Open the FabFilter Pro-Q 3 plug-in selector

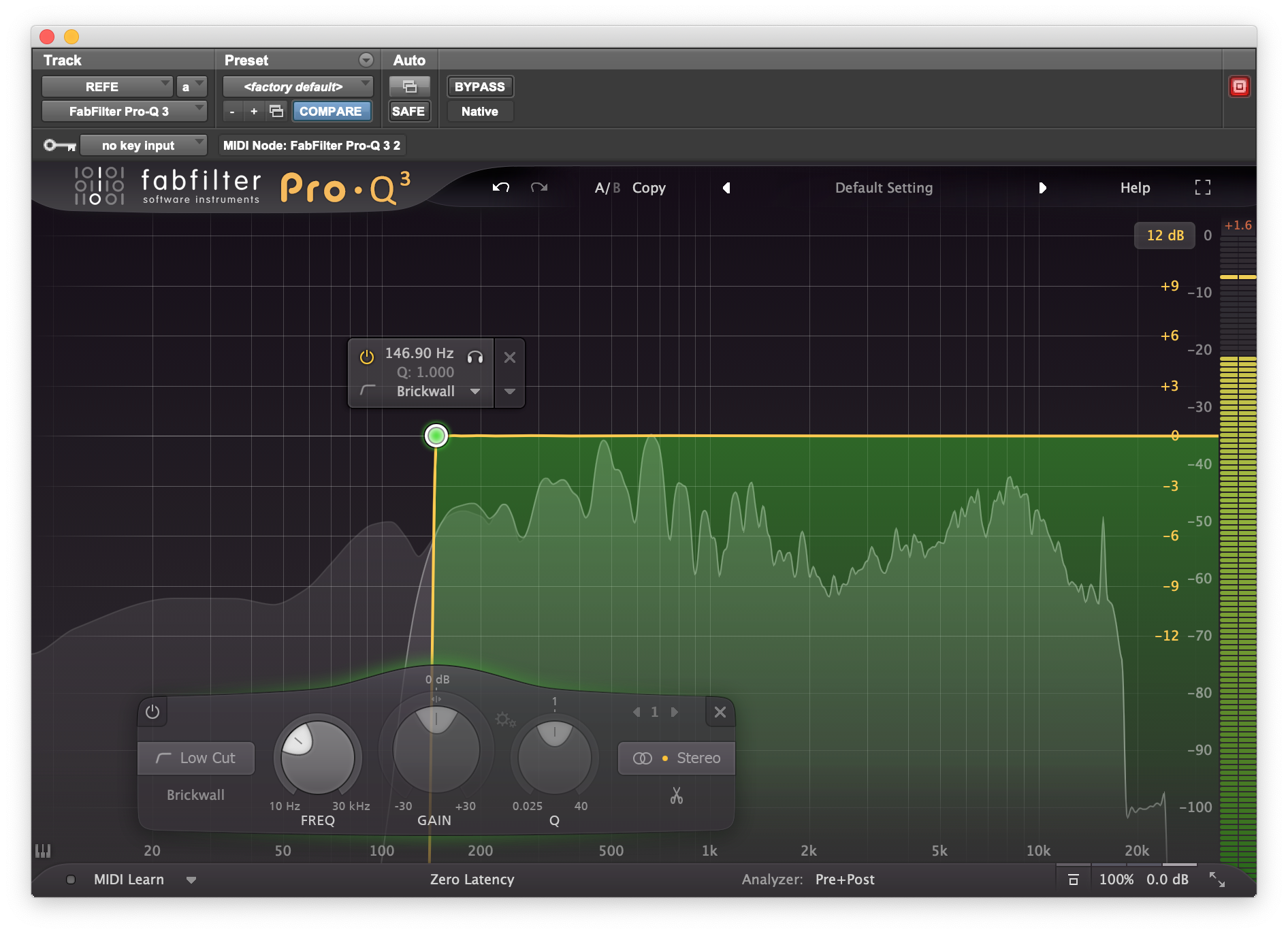(124, 111)
